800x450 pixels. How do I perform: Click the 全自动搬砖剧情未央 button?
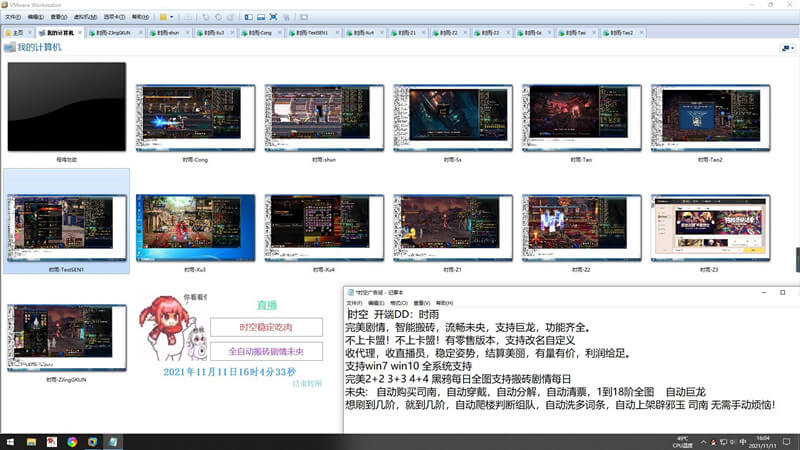click(266, 351)
